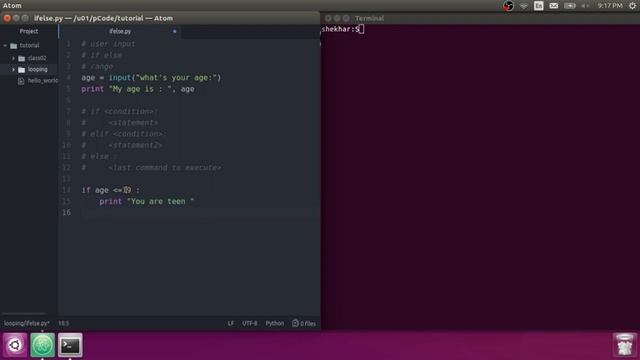The width and height of the screenshot is (640, 360).
Task: Click the "My age is : " string
Action: tap(140, 89)
